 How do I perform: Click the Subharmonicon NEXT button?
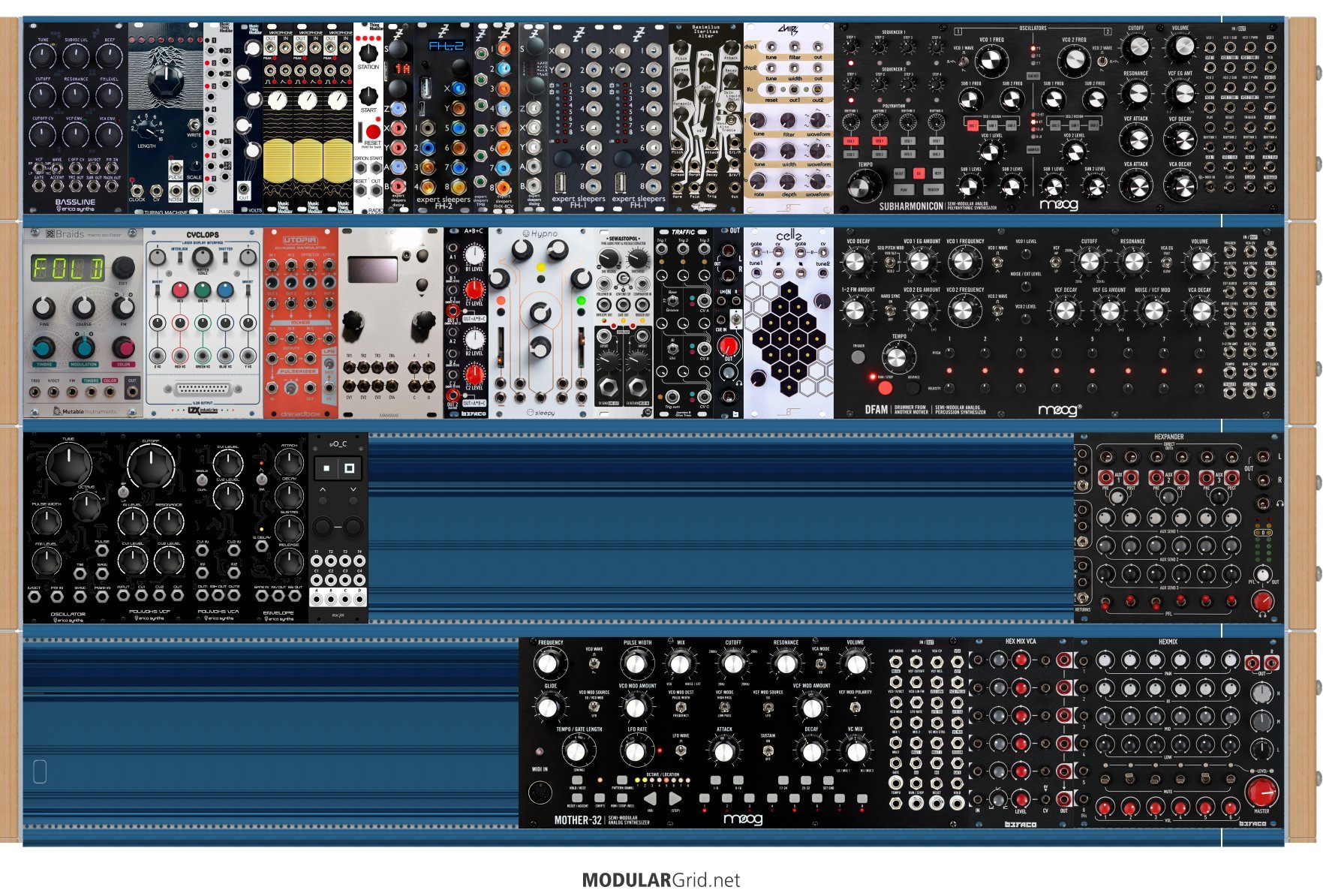pos(937,173)
